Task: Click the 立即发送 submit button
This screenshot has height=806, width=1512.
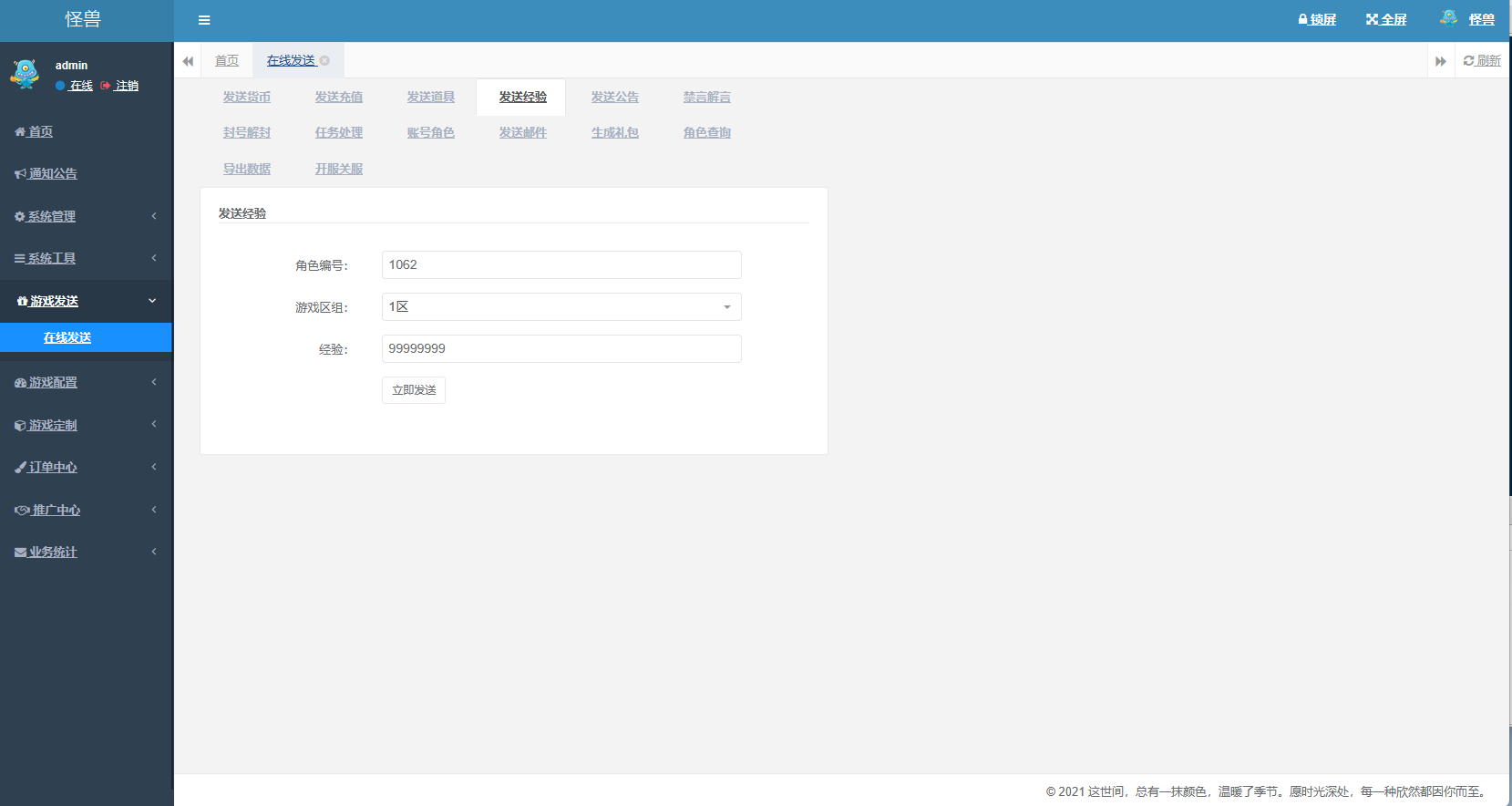Action: click(x=414, y=390)
